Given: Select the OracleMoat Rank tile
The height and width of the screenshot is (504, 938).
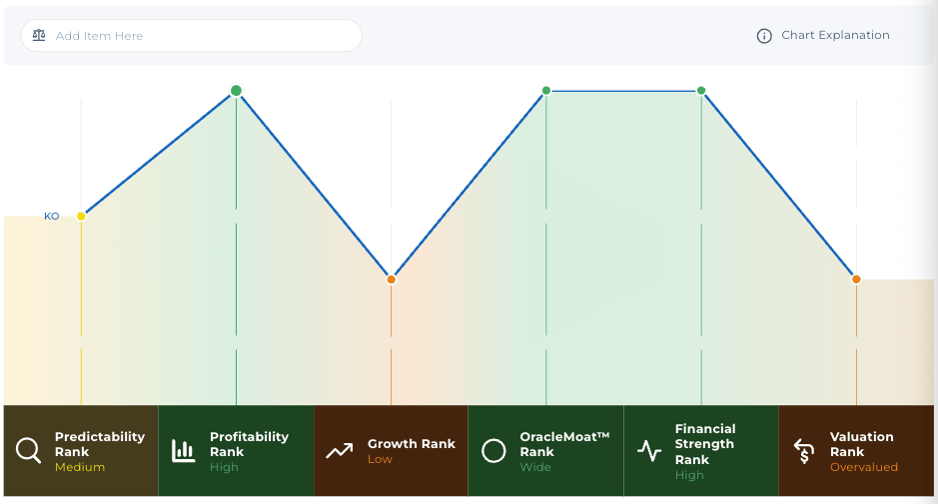Looking at the screenshot, I should click(546, 451).
